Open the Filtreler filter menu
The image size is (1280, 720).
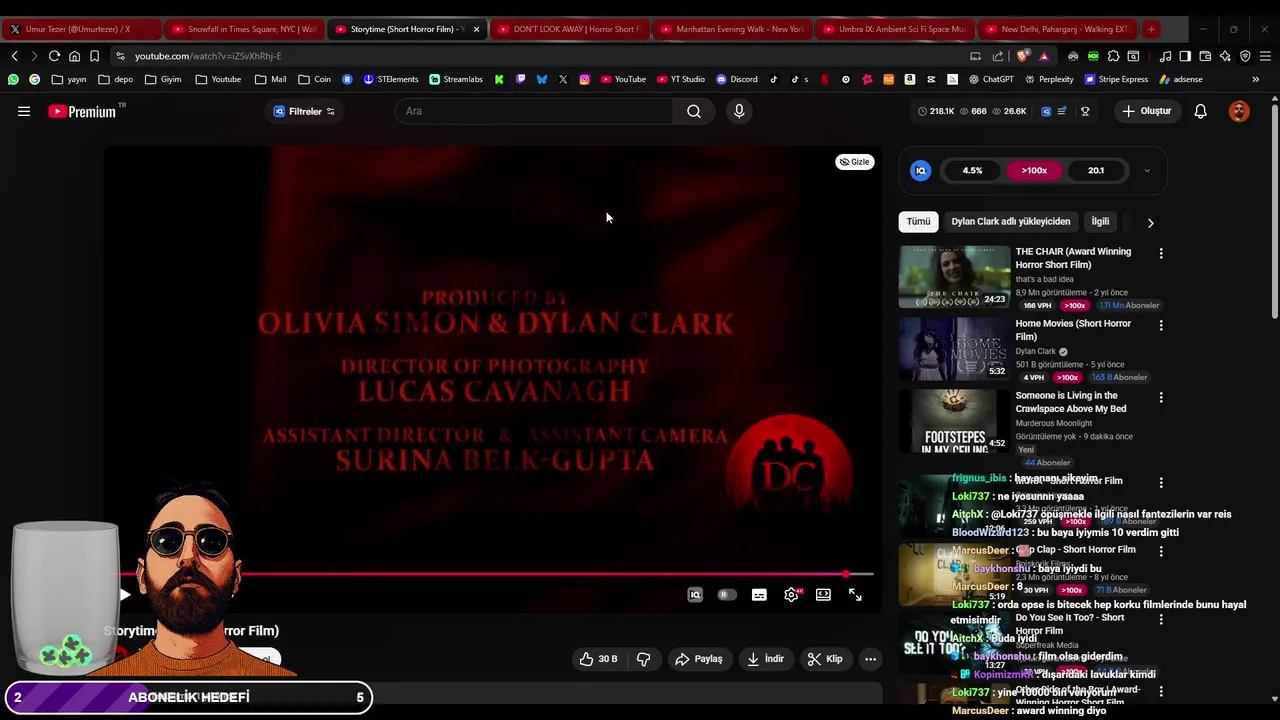point(304,111)
